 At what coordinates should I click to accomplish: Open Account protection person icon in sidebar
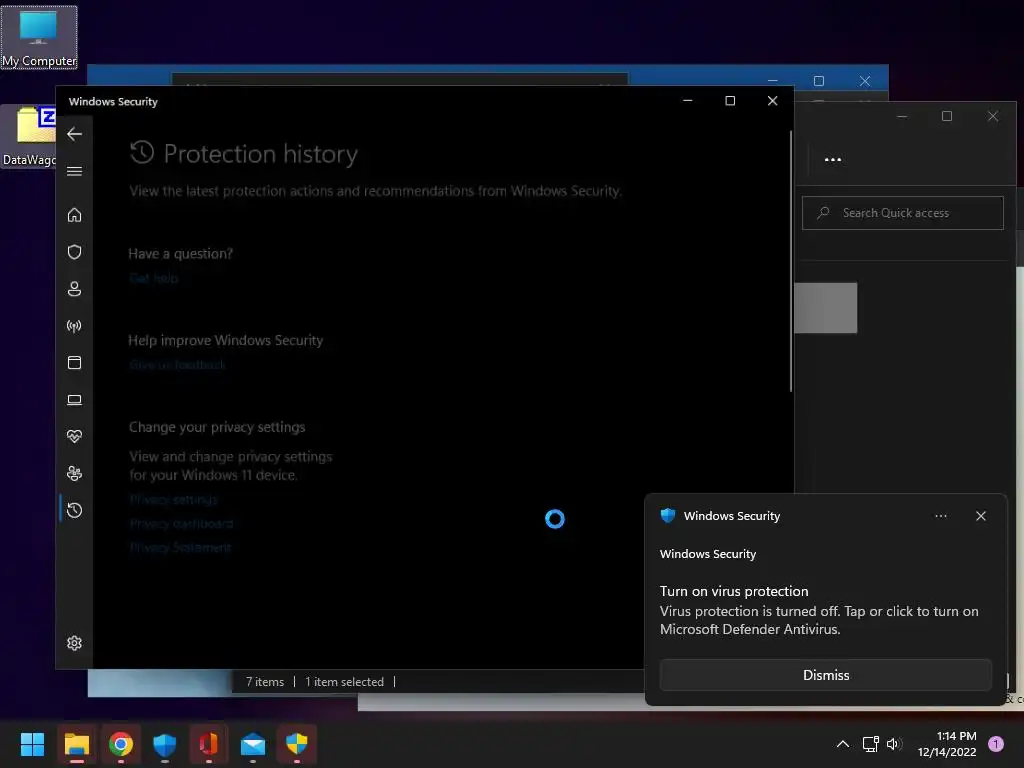[x=74, y=289]
